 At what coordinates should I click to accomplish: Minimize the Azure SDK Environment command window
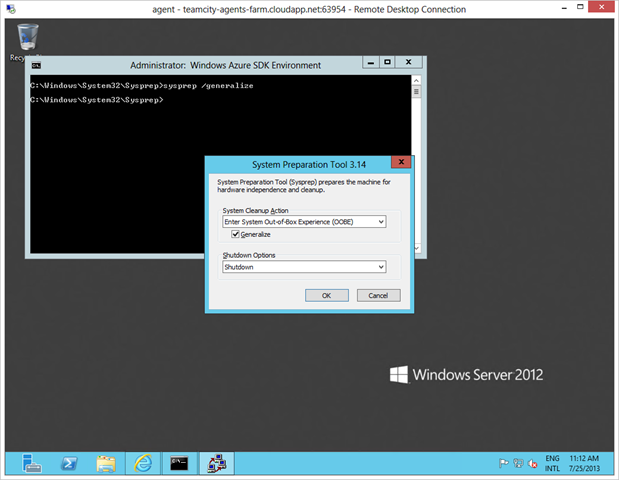[x=371, y=62]
